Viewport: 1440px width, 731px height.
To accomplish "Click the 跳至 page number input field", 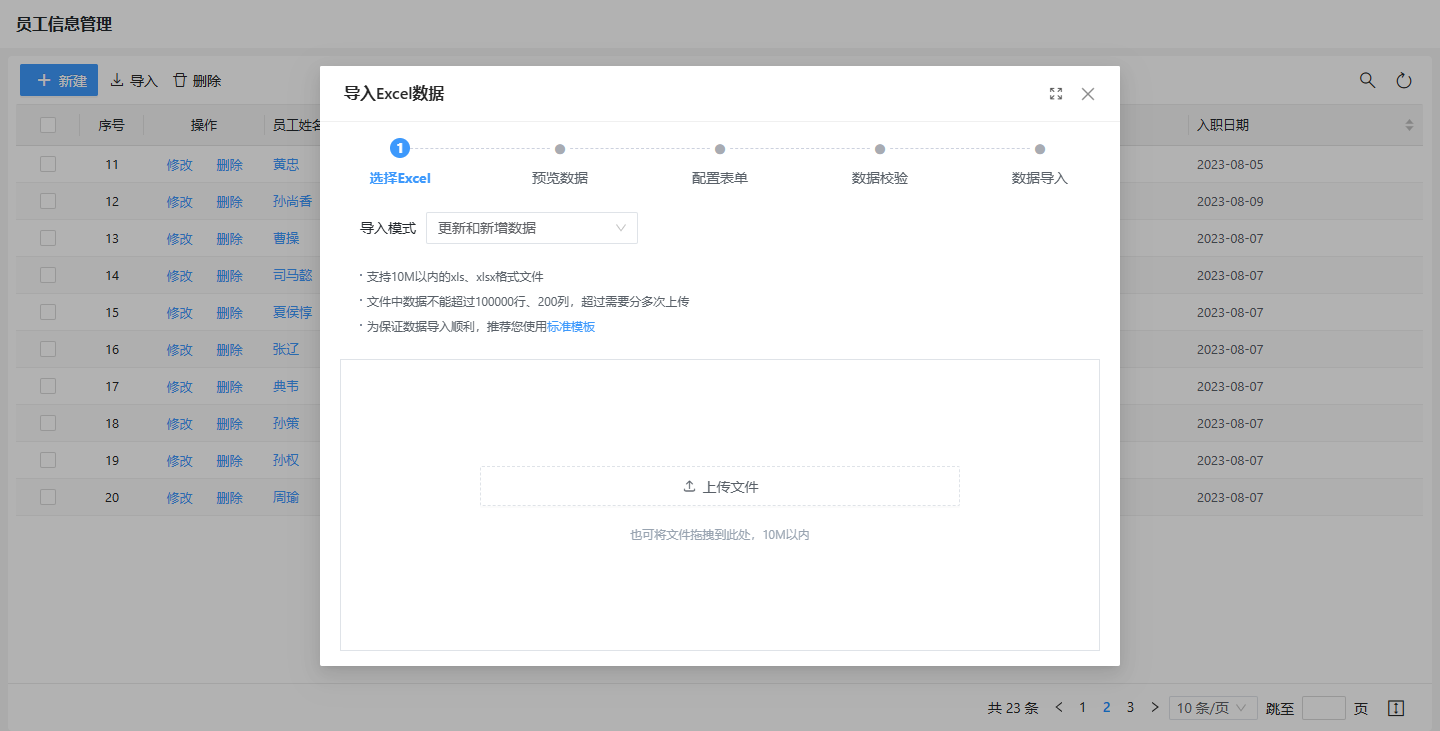I will pyautogui.click(x=1323, y=708).
